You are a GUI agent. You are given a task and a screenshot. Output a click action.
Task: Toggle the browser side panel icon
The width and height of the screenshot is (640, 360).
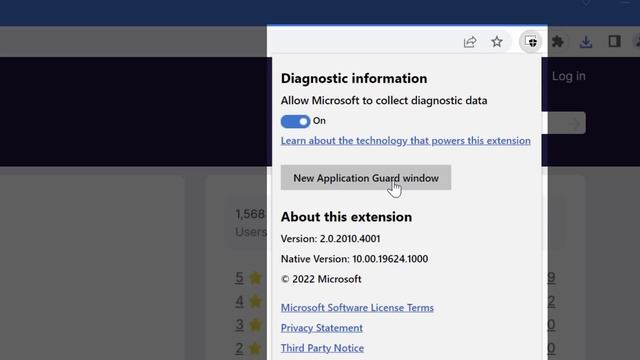coord(614,41)
